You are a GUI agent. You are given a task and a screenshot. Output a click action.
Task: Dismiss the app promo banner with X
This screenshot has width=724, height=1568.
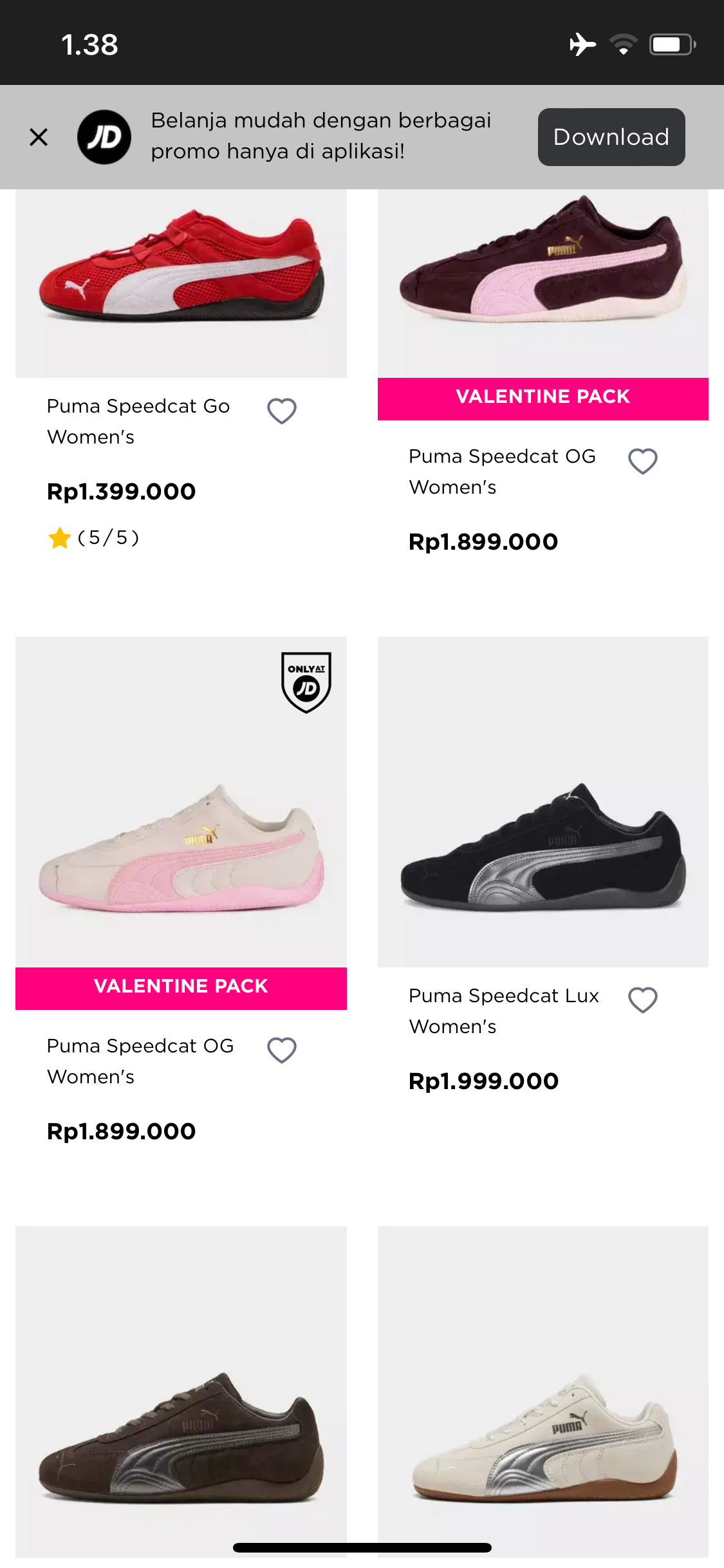[x=39, y=137]
